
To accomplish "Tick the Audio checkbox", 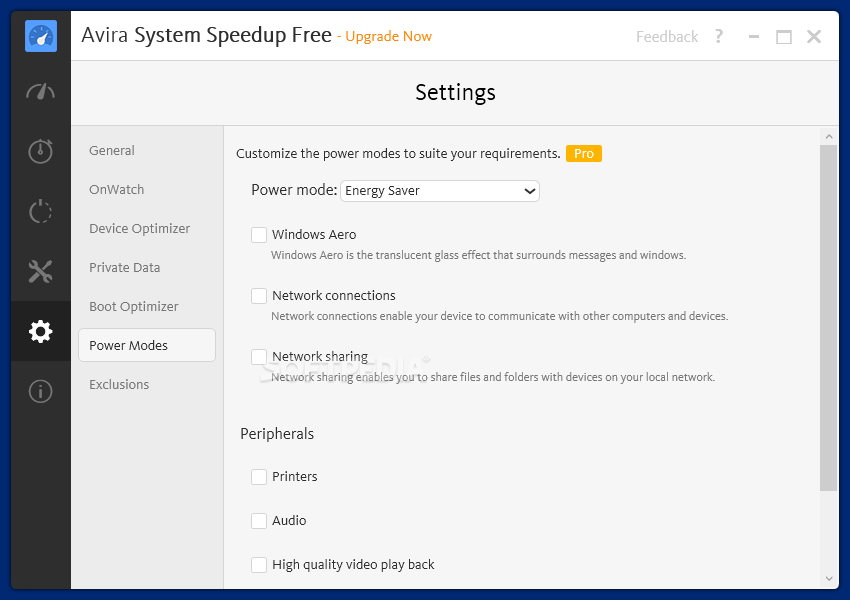I will tap(259, 521).
